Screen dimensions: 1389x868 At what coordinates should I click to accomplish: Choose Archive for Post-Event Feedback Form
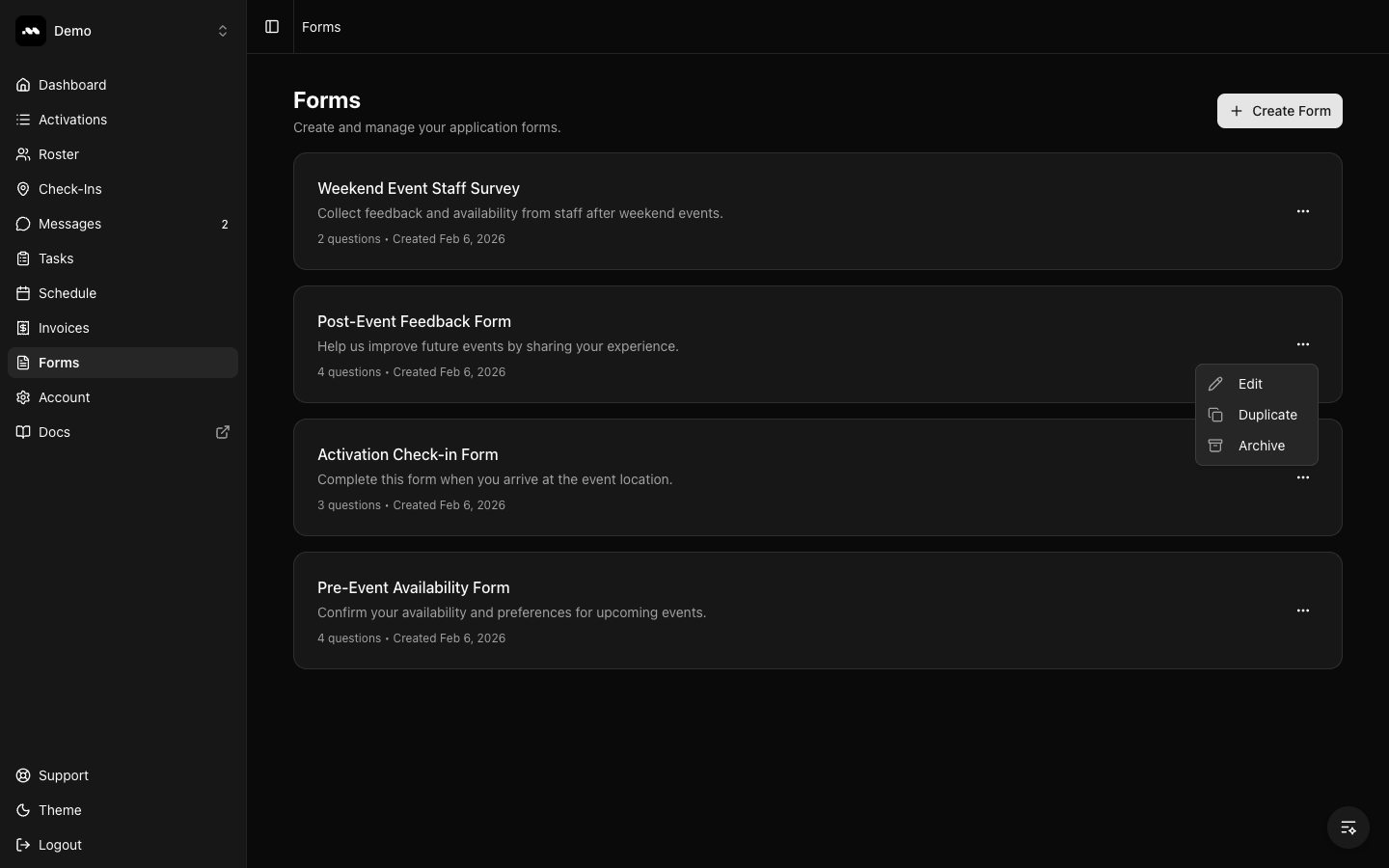(1261, 446)
